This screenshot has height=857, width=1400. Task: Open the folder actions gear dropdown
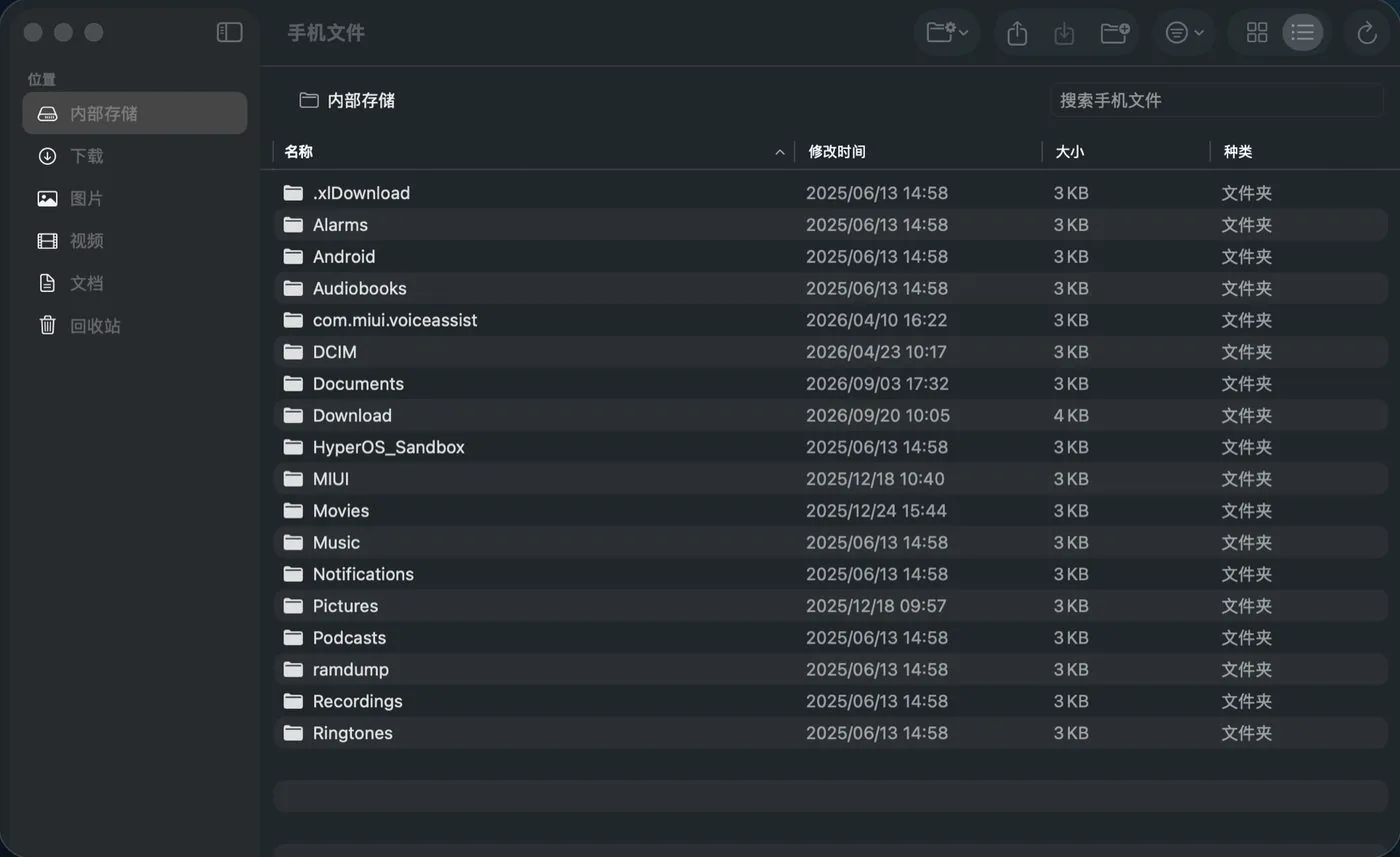pyautogui.click(x=946, y=33)
